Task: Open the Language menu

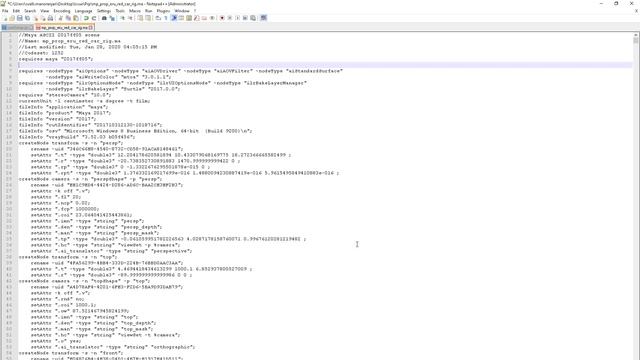Action: click(84, 11)
